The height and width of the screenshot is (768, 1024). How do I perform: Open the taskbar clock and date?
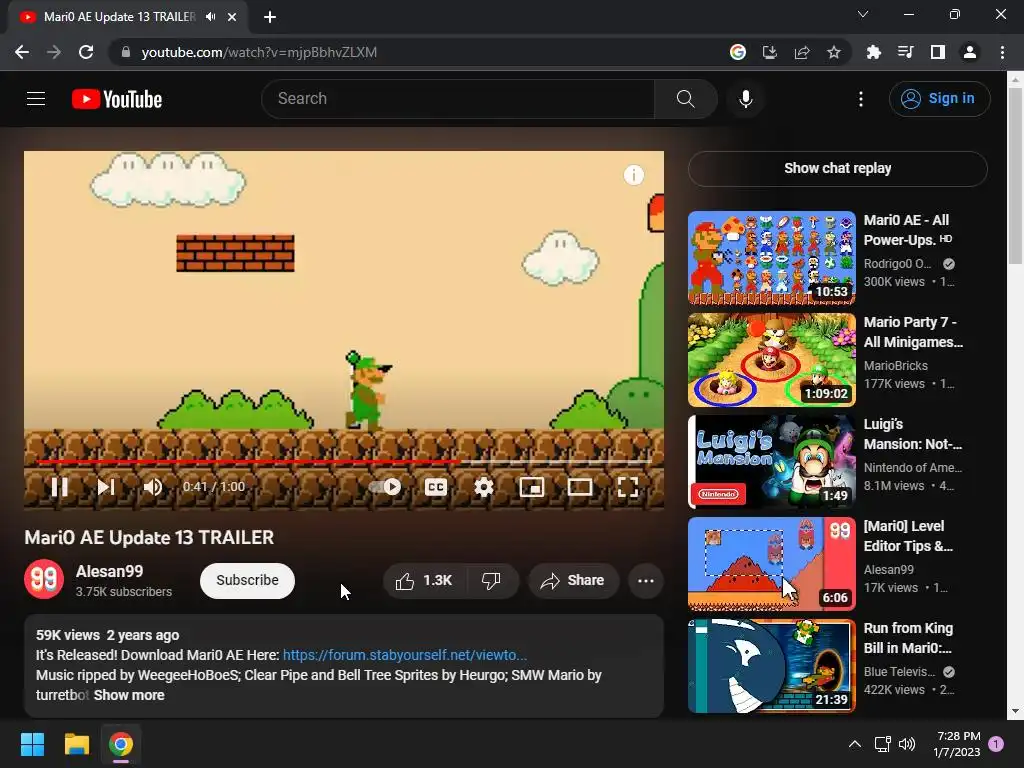pyautogui.click(x=957, y=744)
